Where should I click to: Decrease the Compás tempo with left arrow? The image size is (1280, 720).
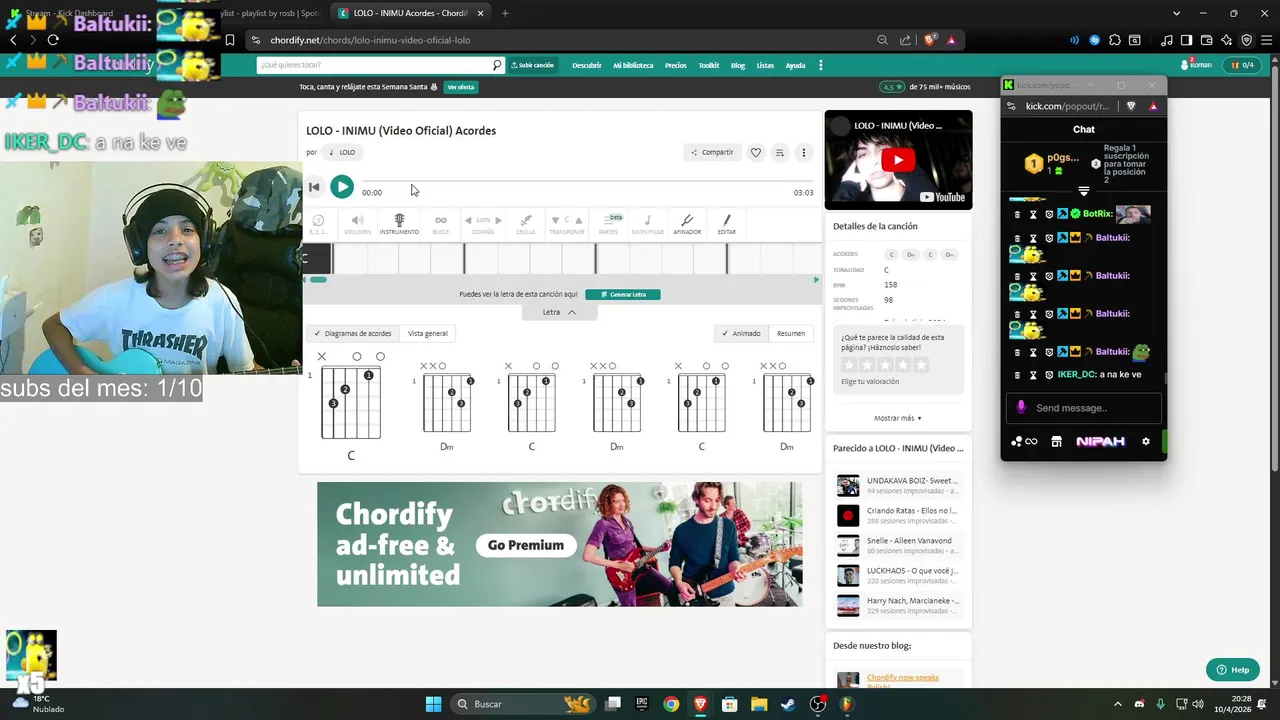click(468, 220)
